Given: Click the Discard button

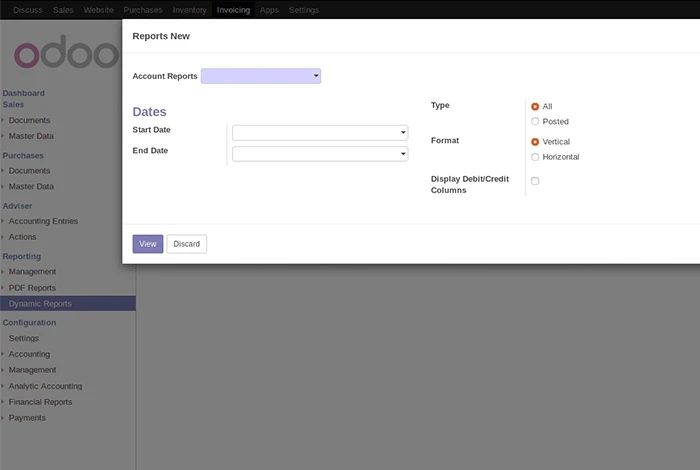Looking at the screenshot, I should [x=187, y=244].
